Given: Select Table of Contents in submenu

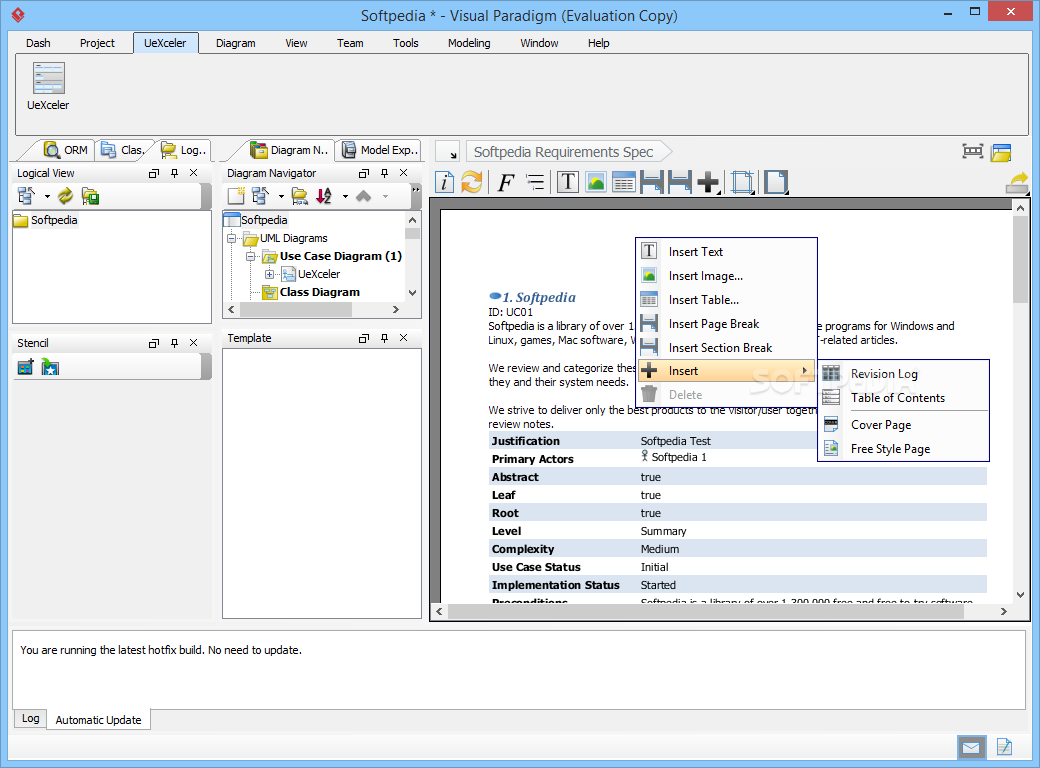Looking at the screenshot, I should 903,398.
